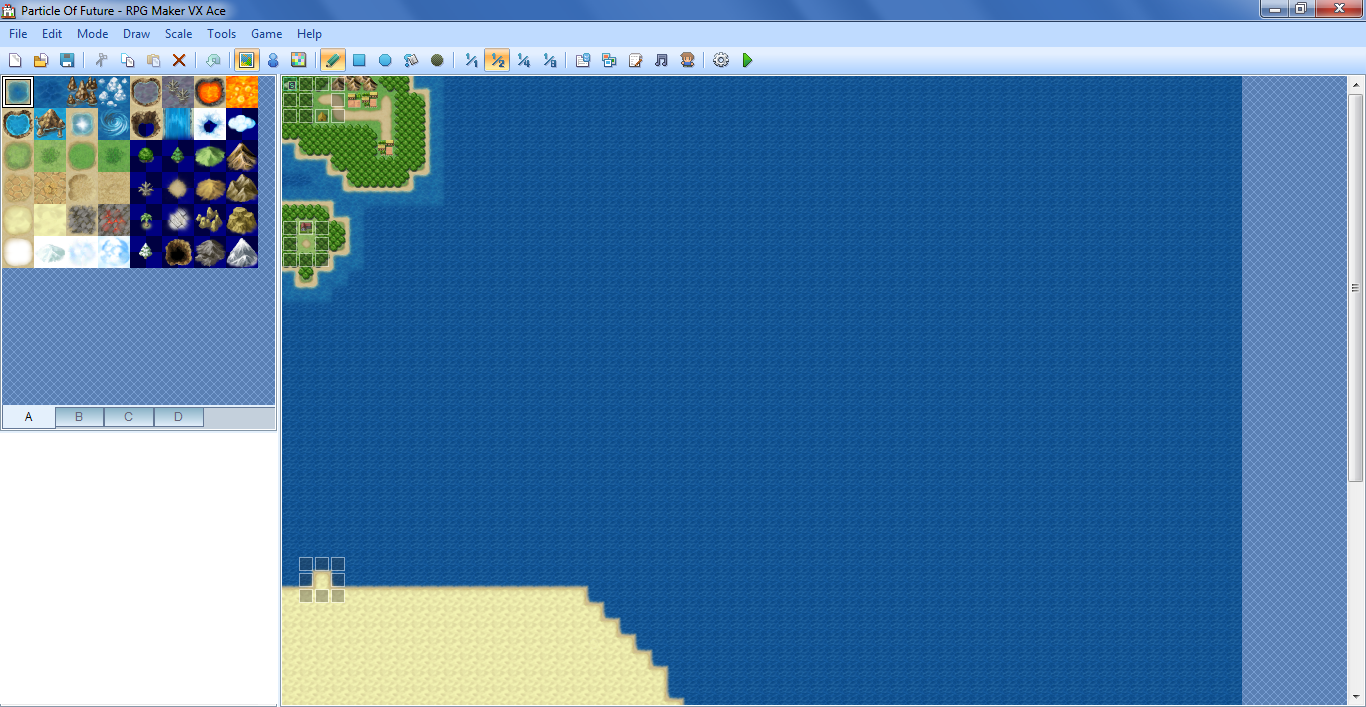Pick the snow-covered pine tree tile
Viewport: 1366px width, 707px height.
(146, 252)
